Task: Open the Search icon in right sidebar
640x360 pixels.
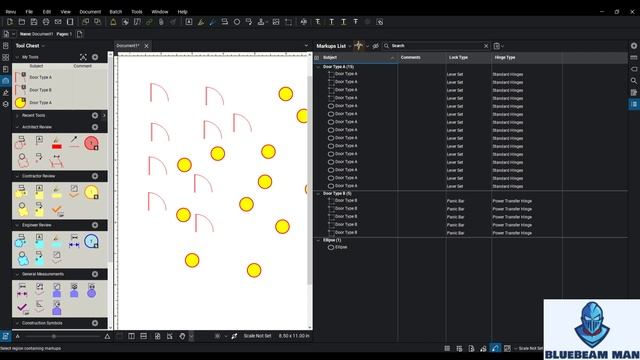Action: pos(634,81)
